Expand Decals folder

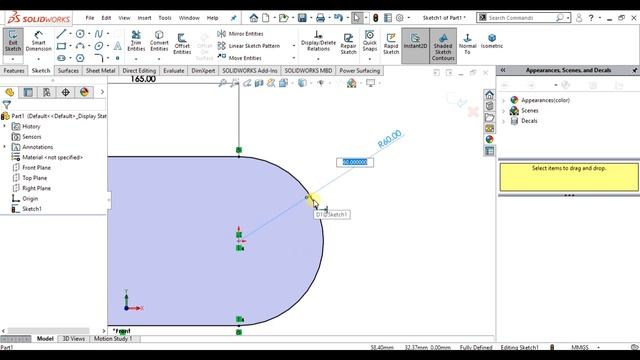[x=504, y=121]
